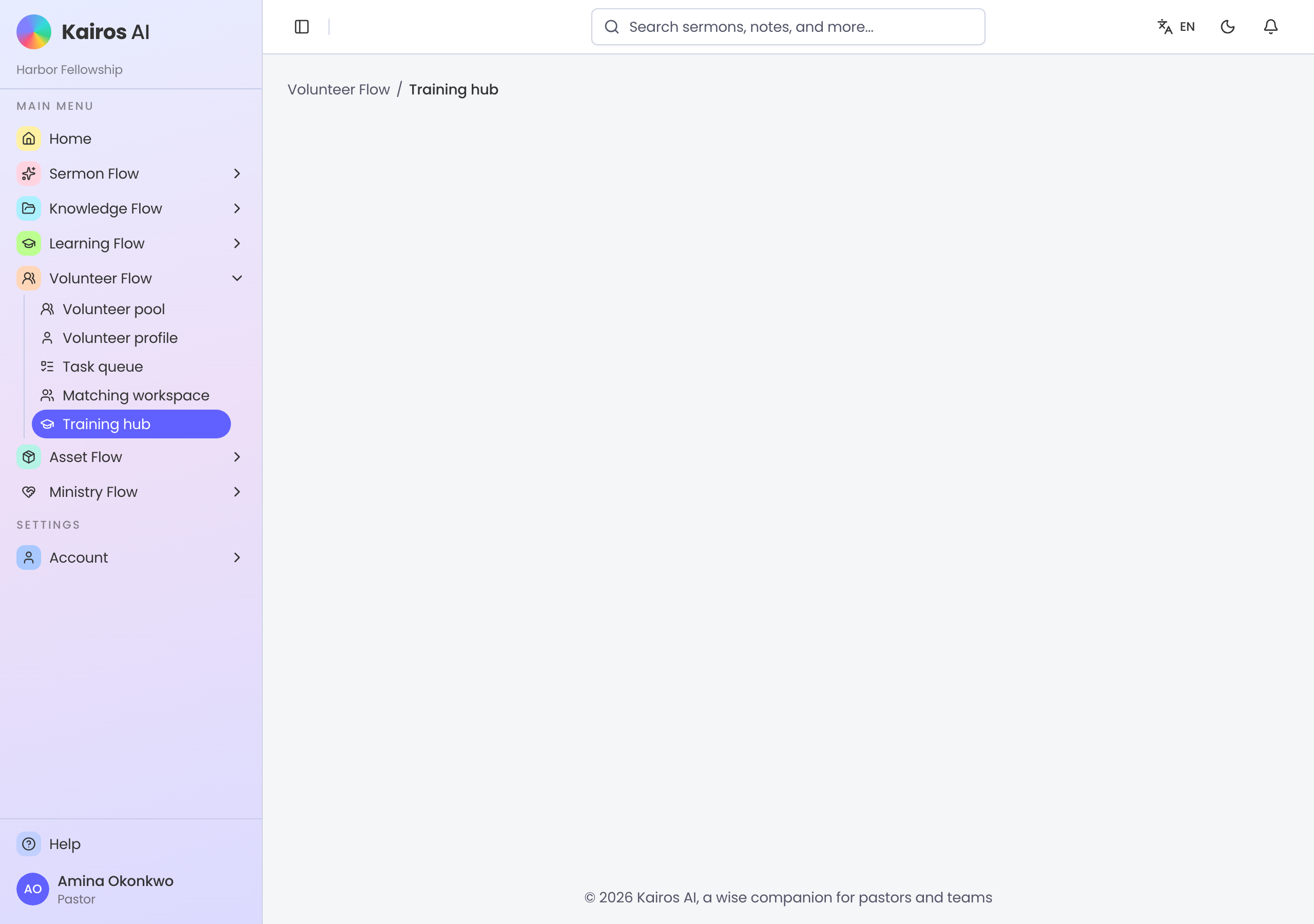Click Volunteer Flow breadcrumb link
The width and height of the screenshot is (1314, 924).
click(338, 90)
